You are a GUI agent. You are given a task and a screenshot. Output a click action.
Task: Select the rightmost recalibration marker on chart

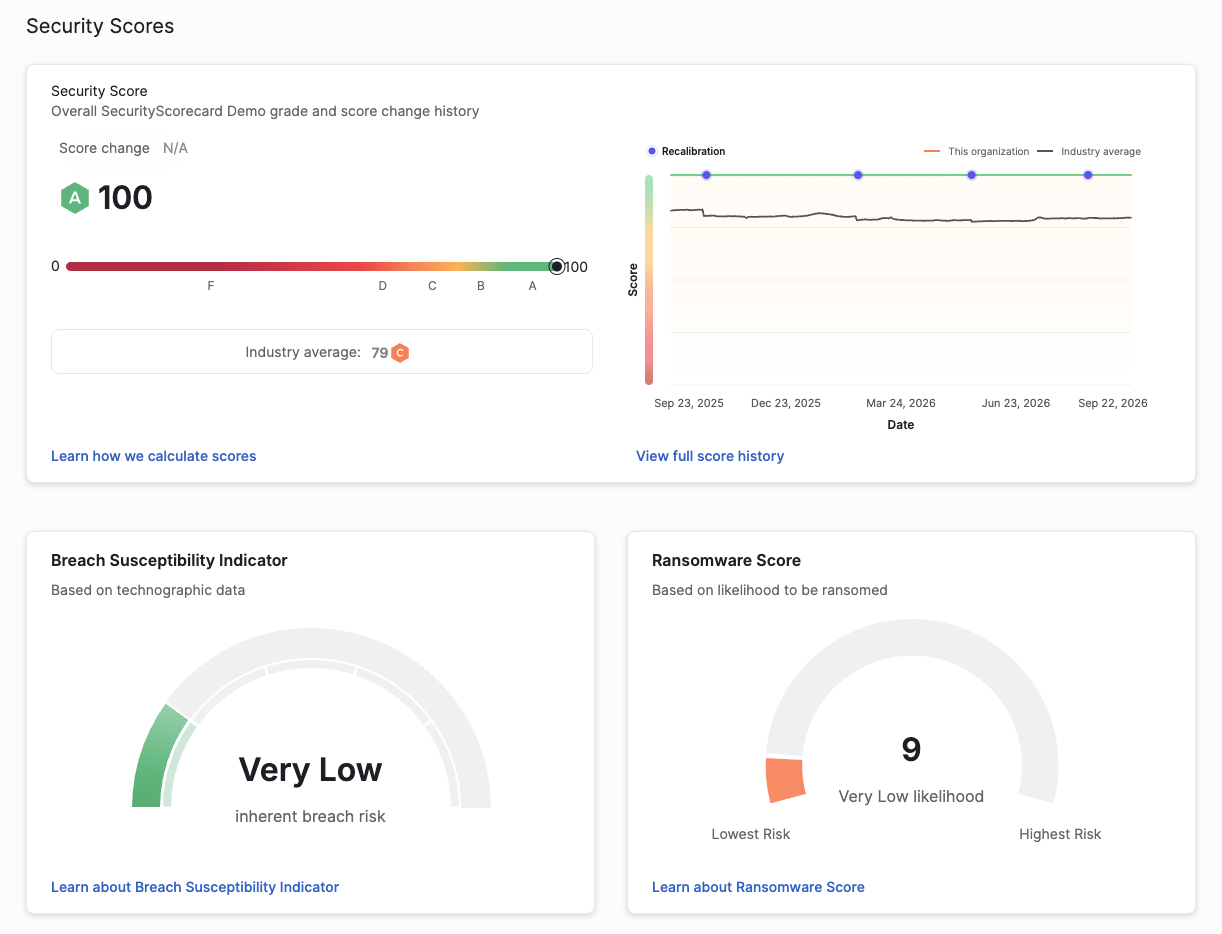[1088, 175]
